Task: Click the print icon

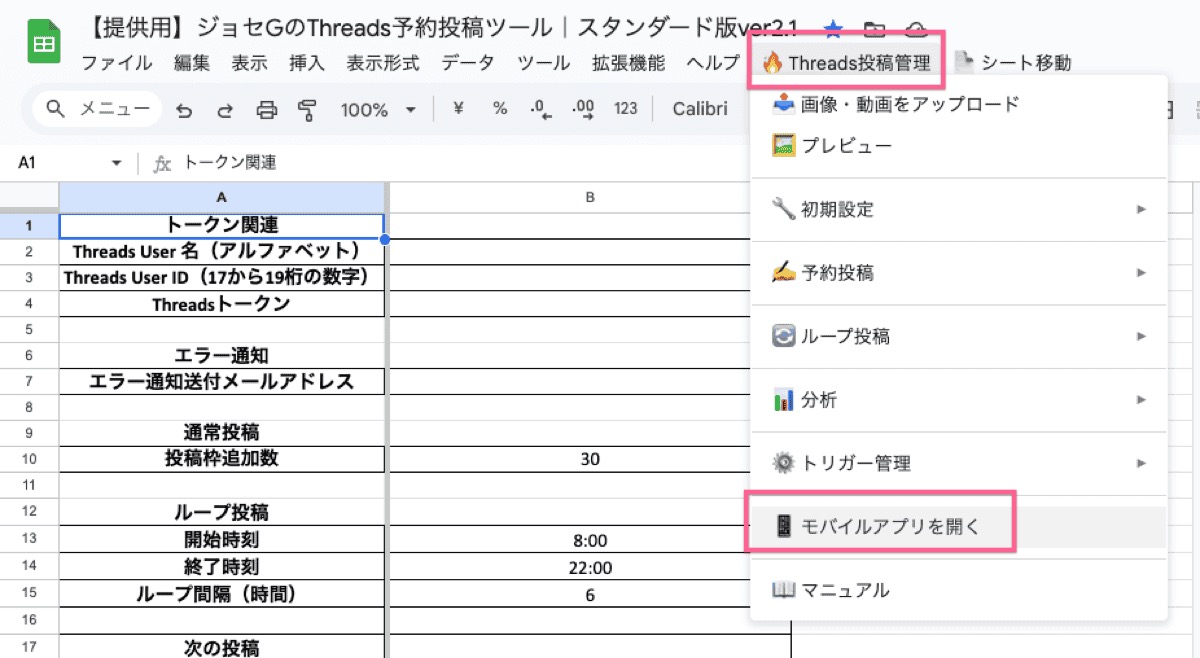Action: [x=266, y=109]
